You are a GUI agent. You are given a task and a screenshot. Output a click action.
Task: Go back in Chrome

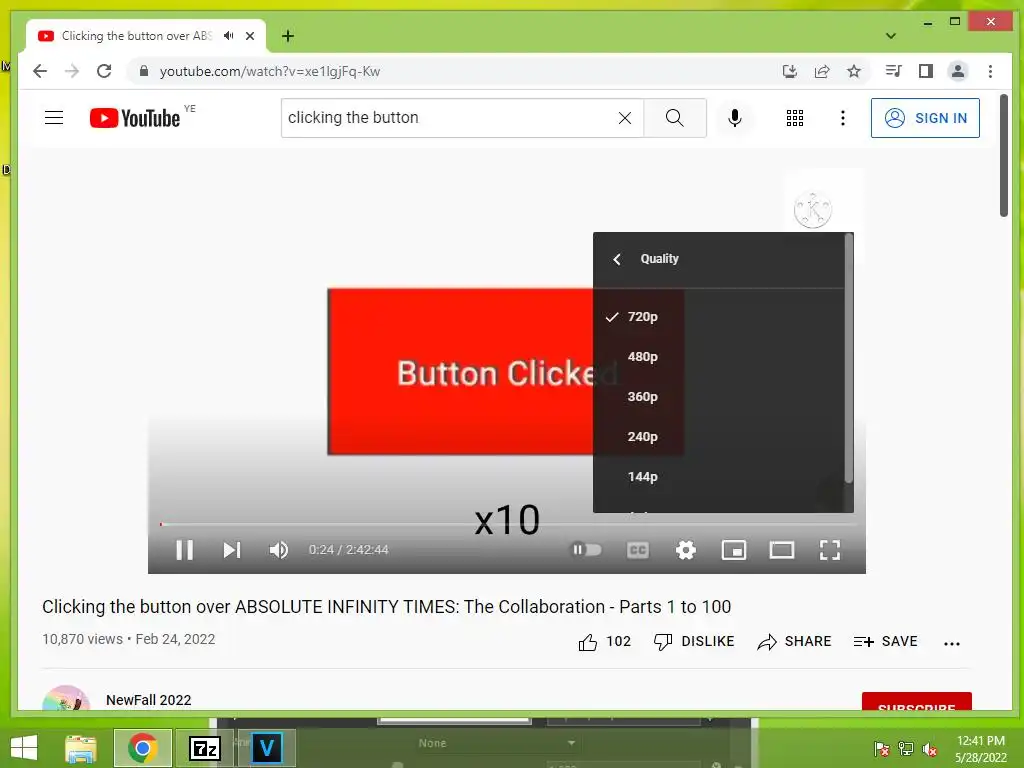click(40, 71)
